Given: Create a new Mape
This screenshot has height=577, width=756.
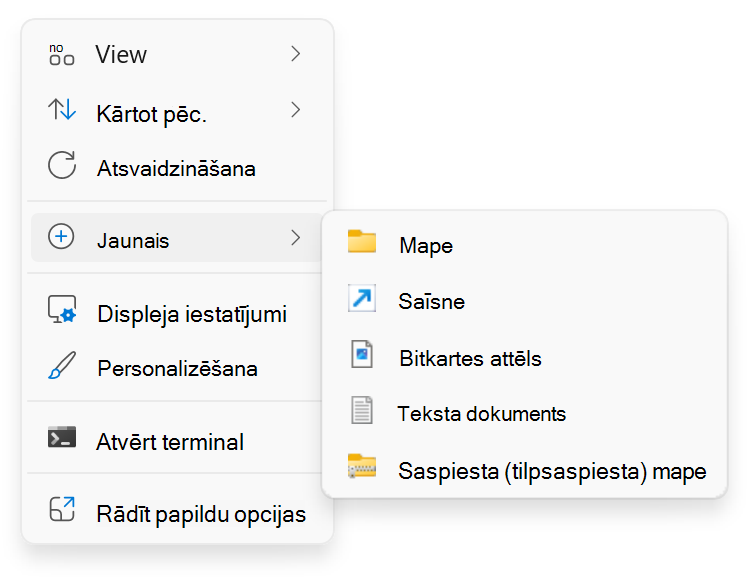Looking at the screenshot, I should pos(525,245).
